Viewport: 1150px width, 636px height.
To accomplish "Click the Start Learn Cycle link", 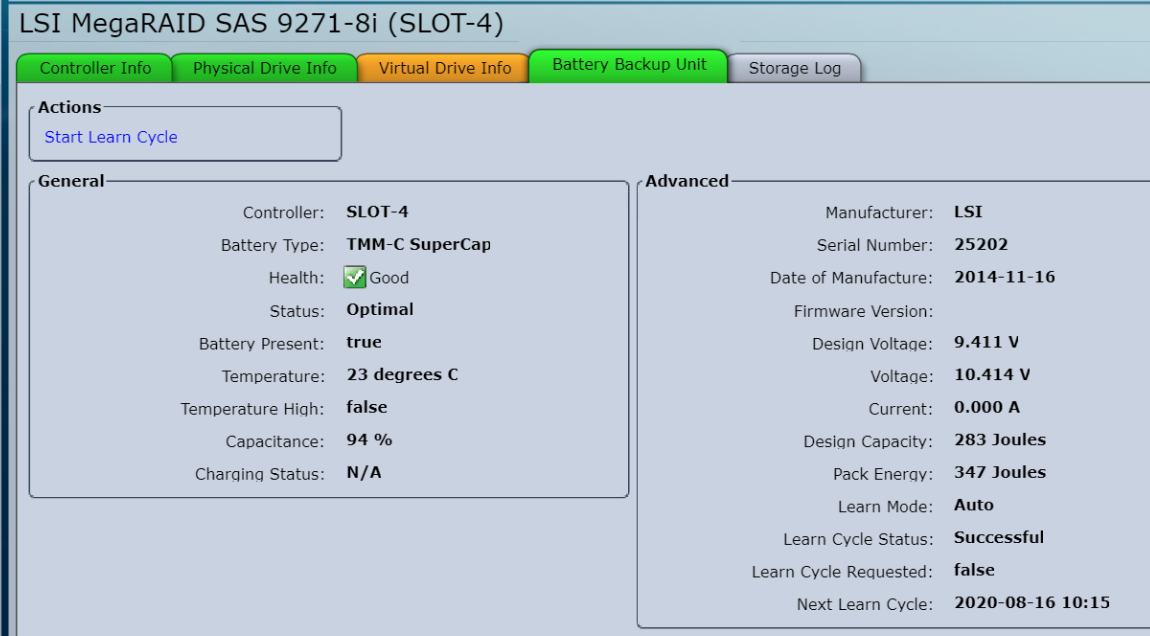I will pyautogui.click(x=111, y=137).
